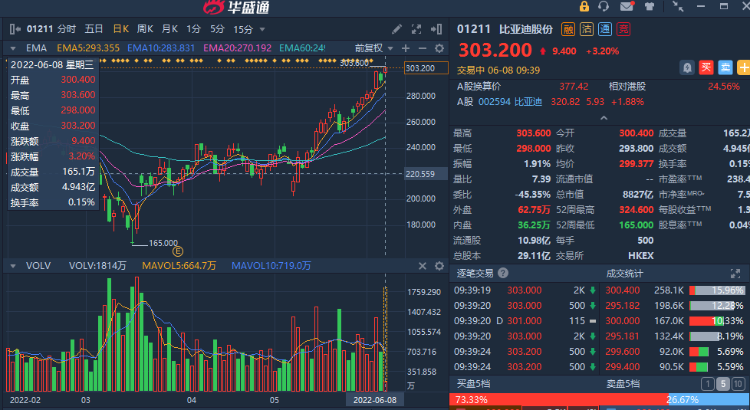This screenshot has width=750, height=410.
Task: Select the 月K monthly candlestick tab
Action: (170, 29)
